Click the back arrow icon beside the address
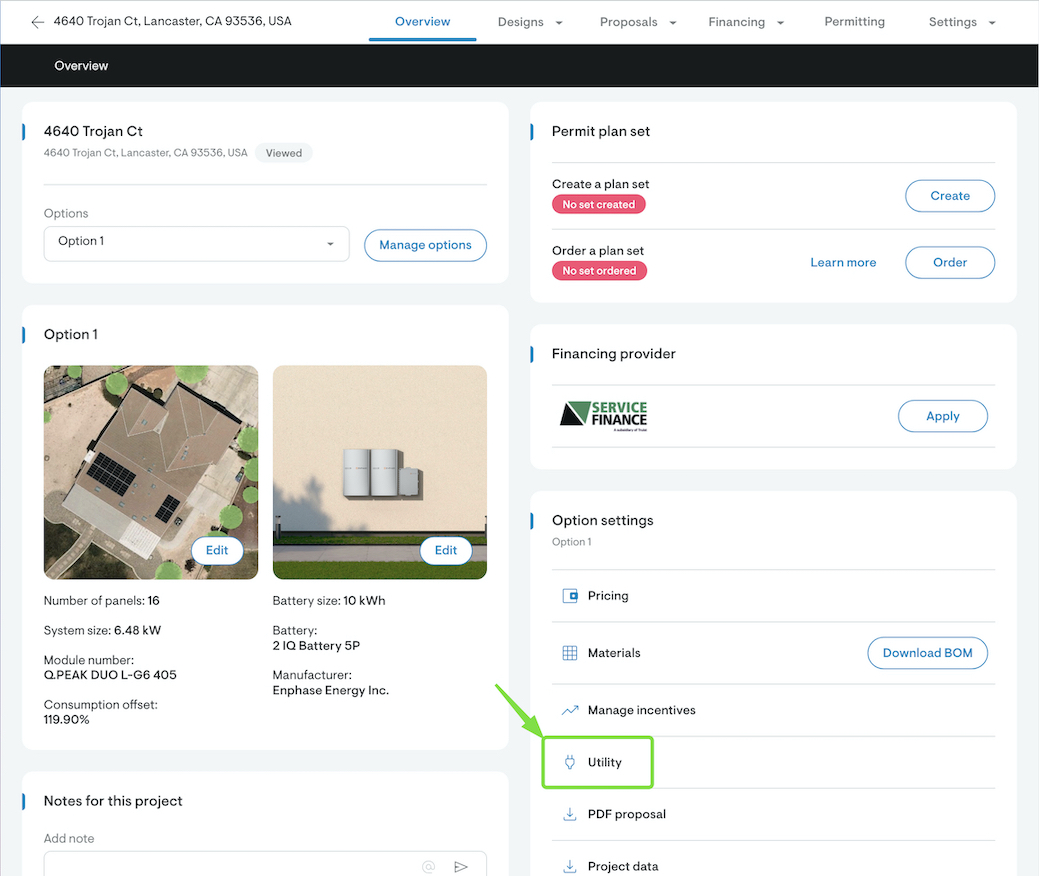Viewport: 1039px width, 876px height. [37, 22]
